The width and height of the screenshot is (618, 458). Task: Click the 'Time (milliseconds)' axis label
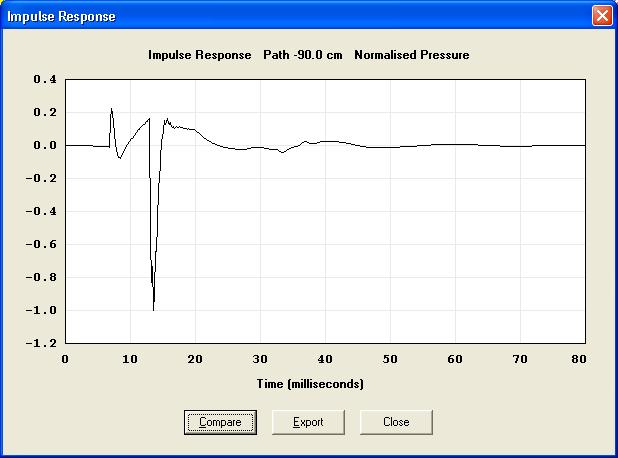click(310, 384)
